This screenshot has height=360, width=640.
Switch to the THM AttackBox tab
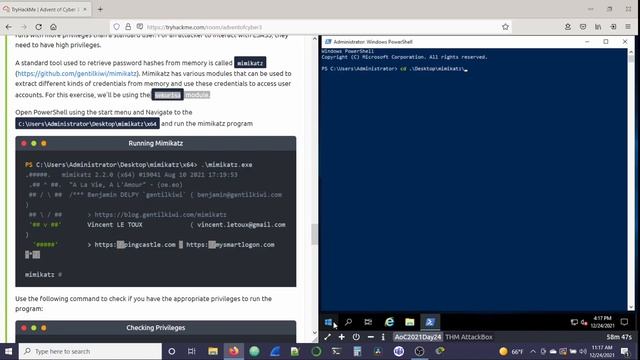469,337
